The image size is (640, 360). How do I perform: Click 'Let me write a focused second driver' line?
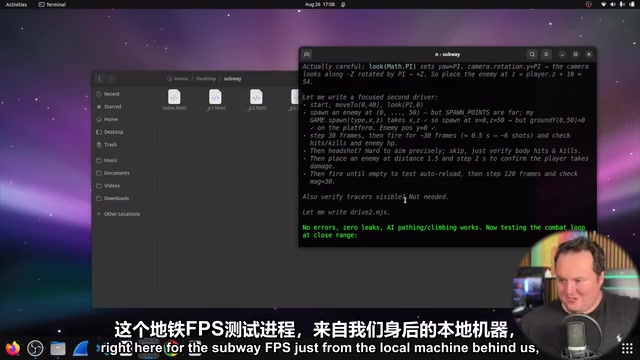pyautogui.click(x=370, y=97)
